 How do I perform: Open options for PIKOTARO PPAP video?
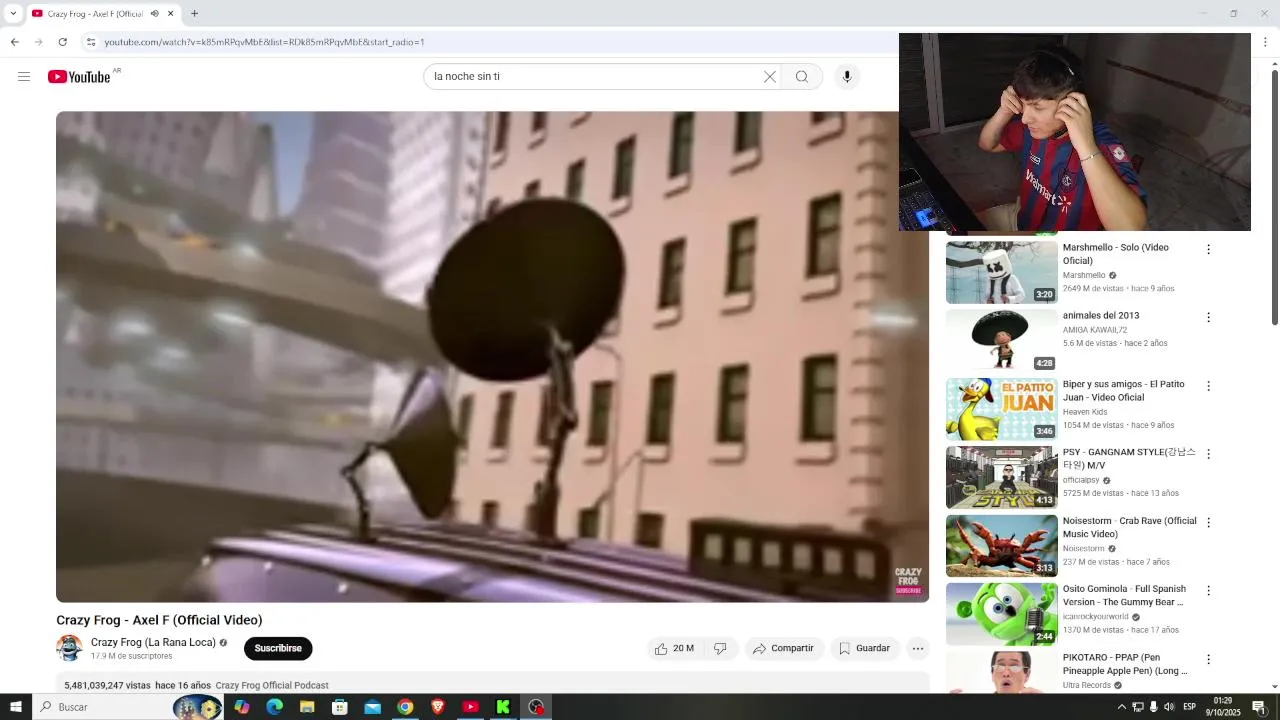coord(1208,659)
